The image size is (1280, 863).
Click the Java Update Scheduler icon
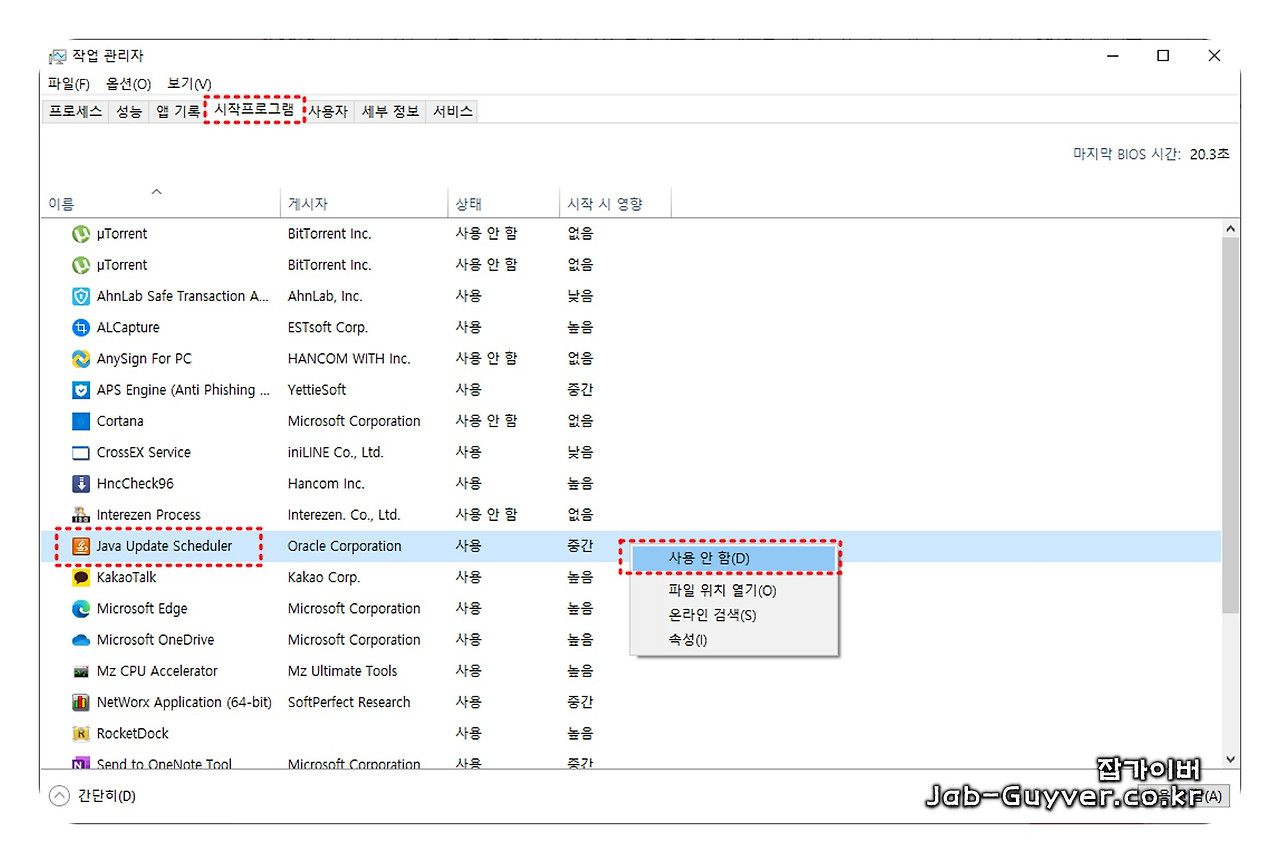[x=81, y=546]
